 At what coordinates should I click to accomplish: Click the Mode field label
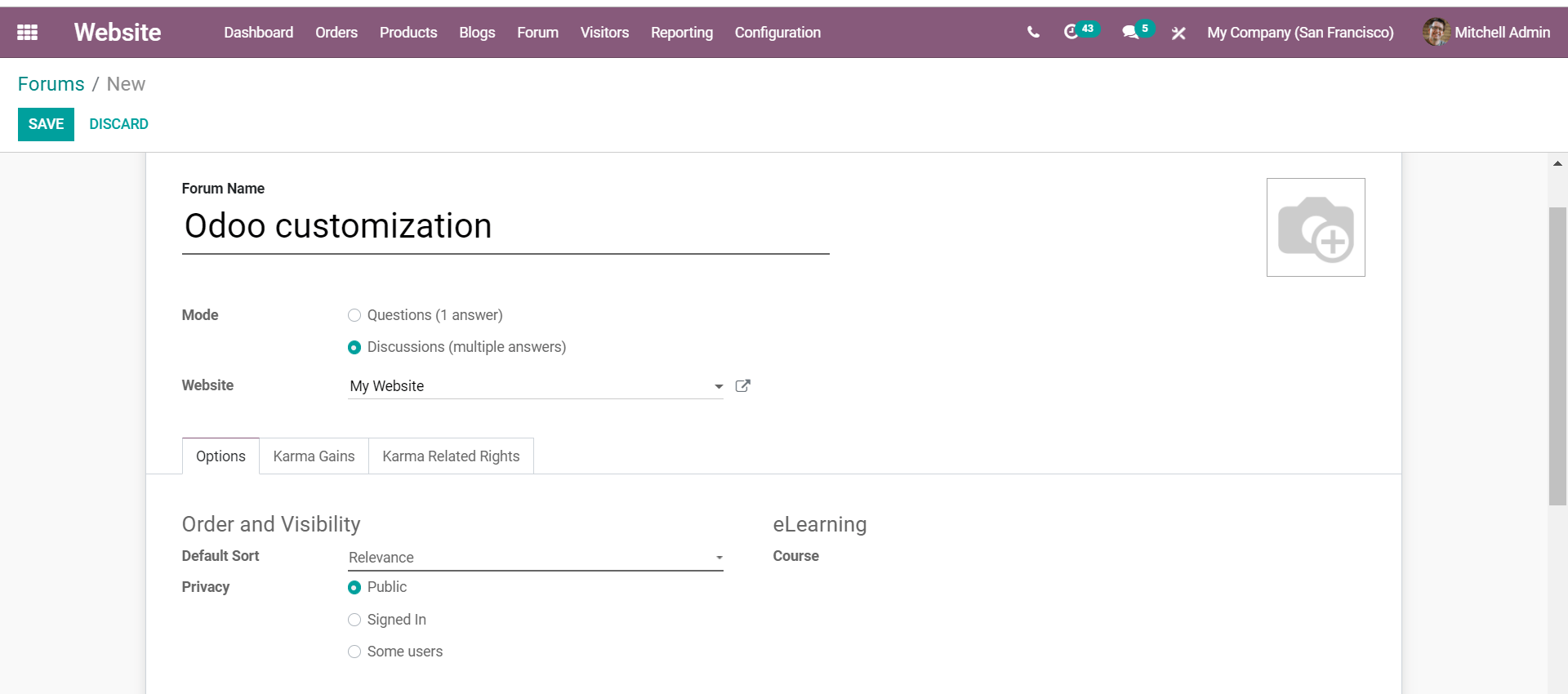pyautogui.click(x=200, y=315)
